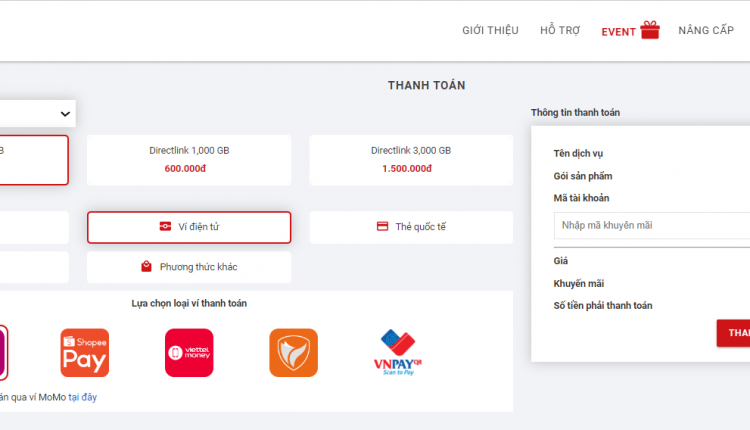Click the THANH TOÁN page heading
This screenshot has height=430, width=750.
(x=427, y=85)
